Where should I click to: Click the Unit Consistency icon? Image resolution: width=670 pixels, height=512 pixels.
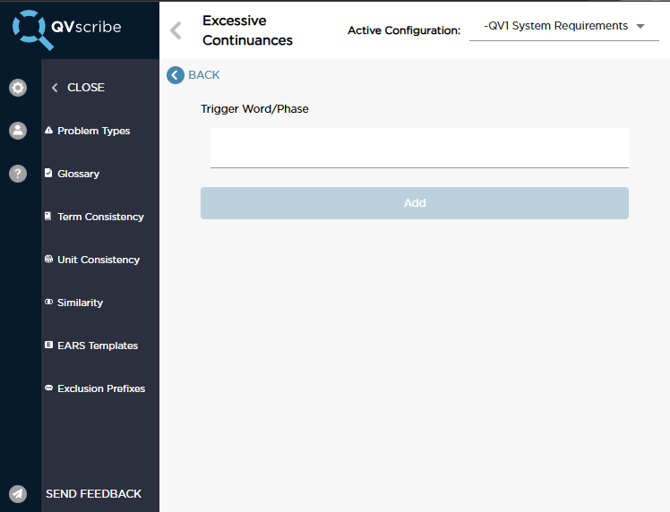49,260
